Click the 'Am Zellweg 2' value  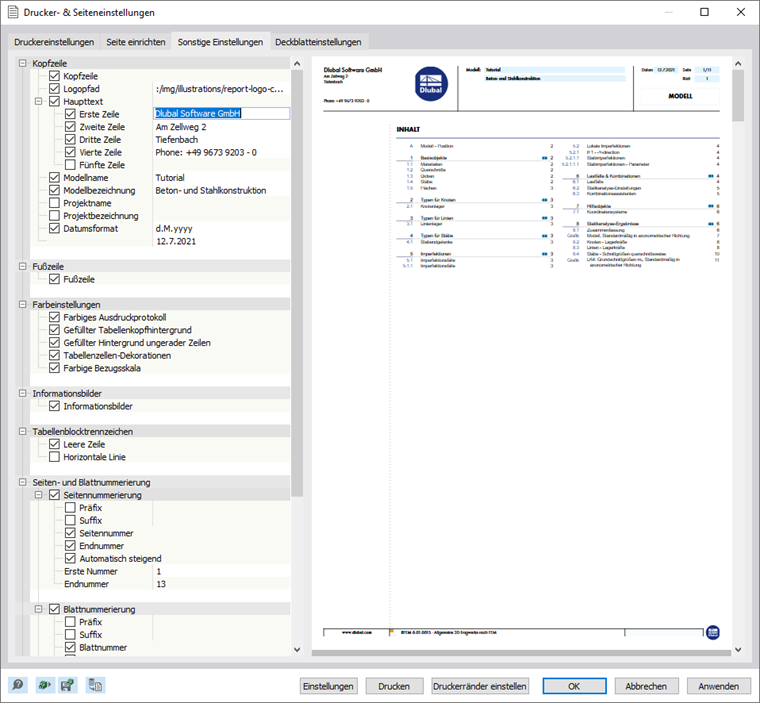[222, 127]
